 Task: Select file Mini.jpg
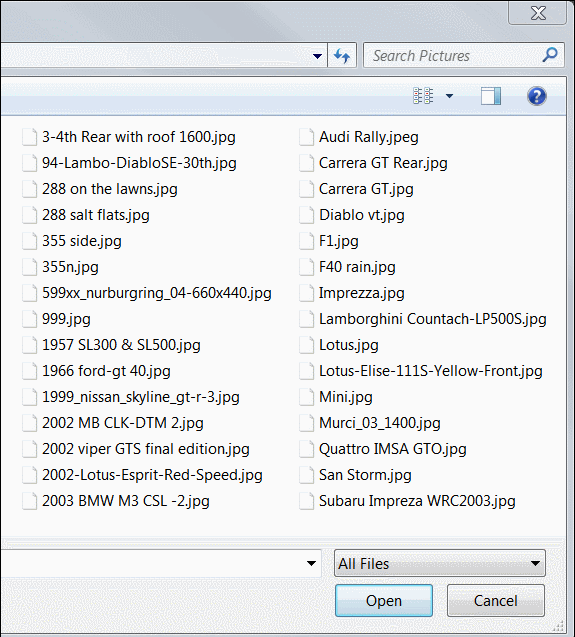click(x=336, y=397)
